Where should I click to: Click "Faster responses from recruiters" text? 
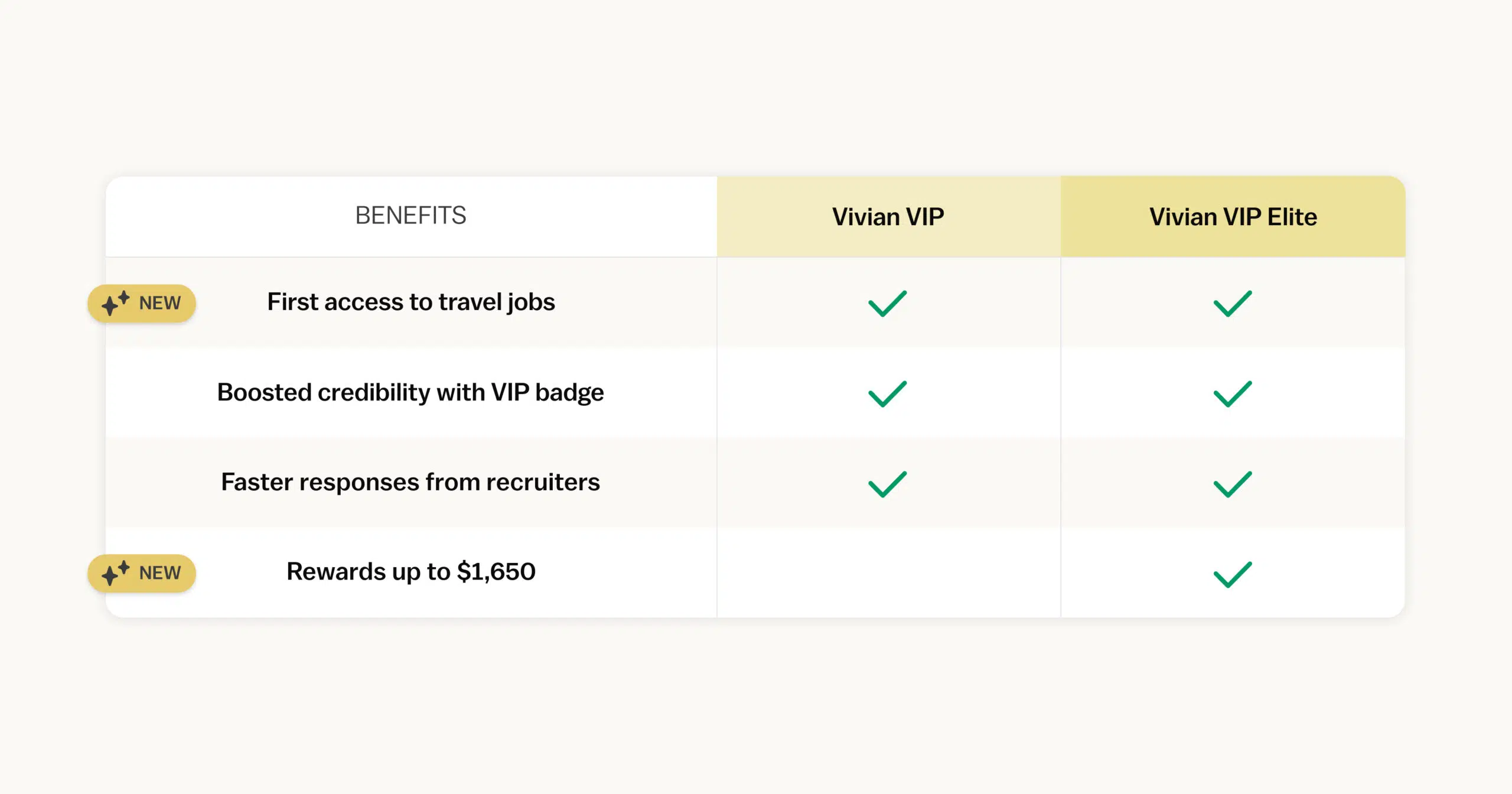coord(410,482)
